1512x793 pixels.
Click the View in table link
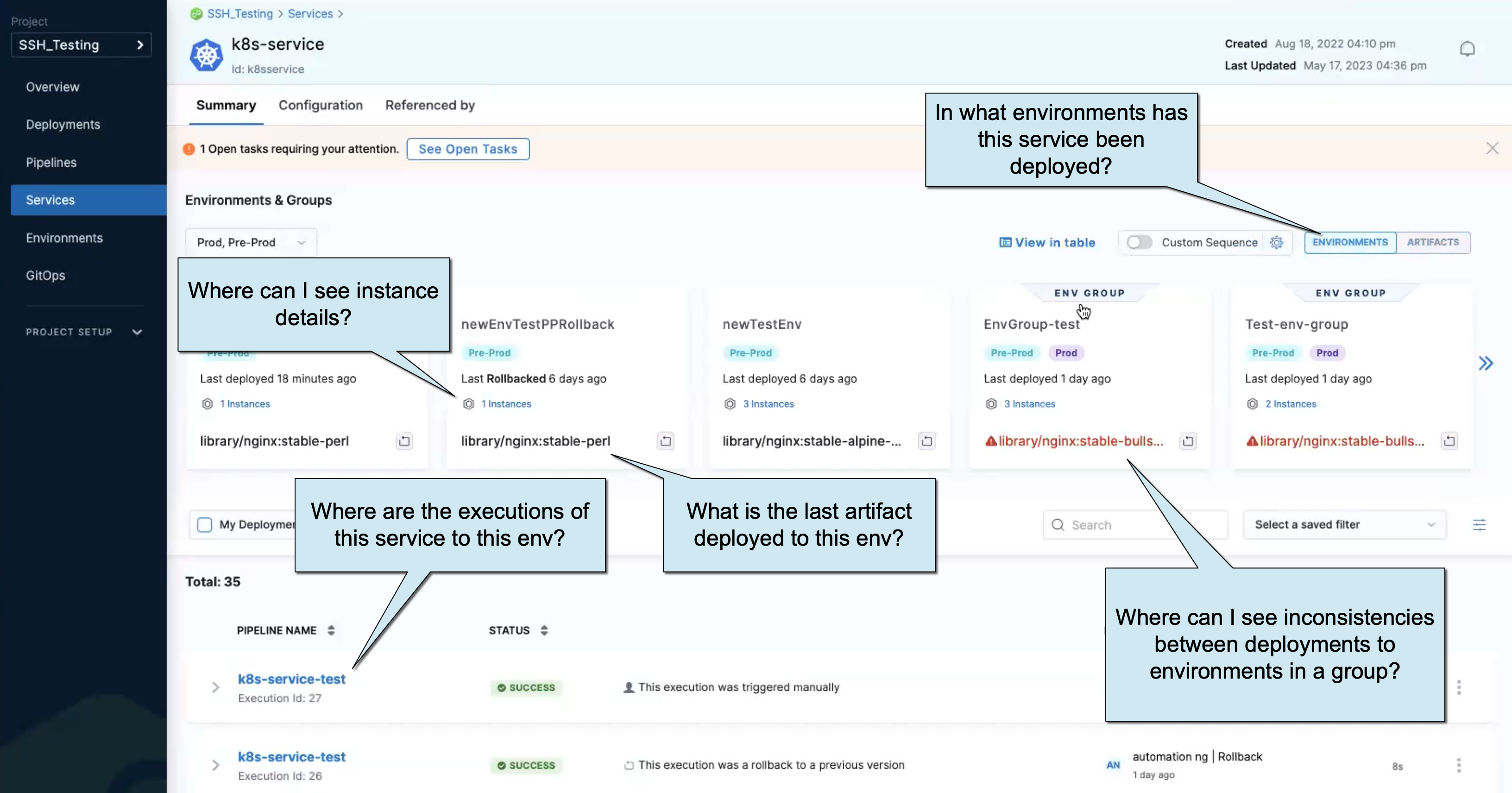point(1047,242)
